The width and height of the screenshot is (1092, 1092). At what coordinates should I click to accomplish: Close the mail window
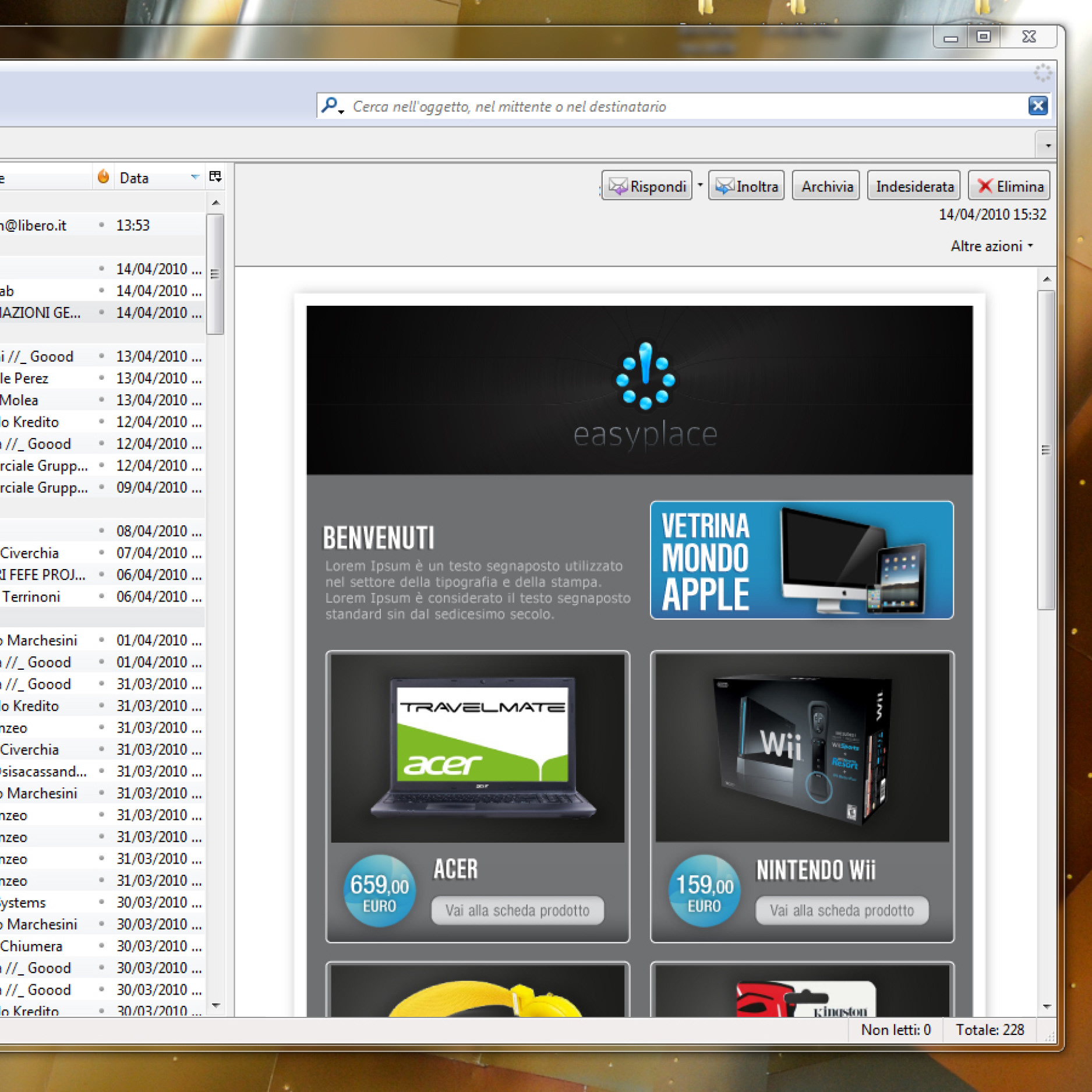click(1029, 37)
